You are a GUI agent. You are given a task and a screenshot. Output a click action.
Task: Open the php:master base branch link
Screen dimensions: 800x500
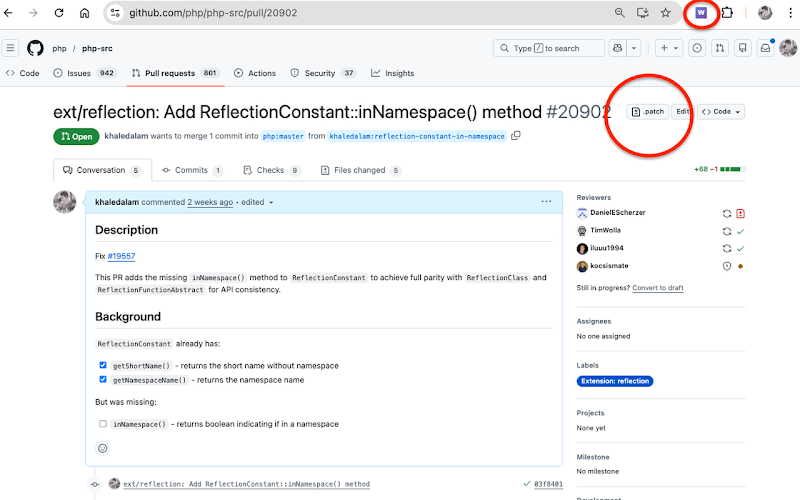283,136
